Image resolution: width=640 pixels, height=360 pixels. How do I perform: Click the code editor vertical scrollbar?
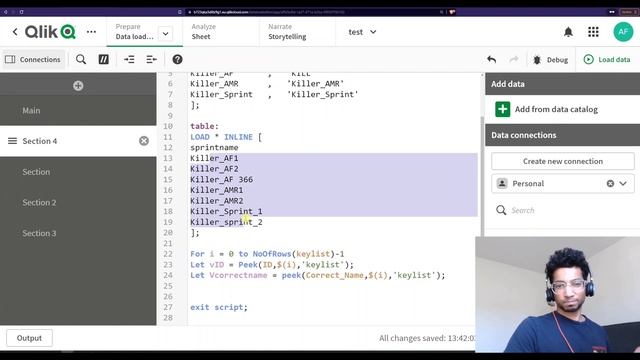click(x=482, y=176)
